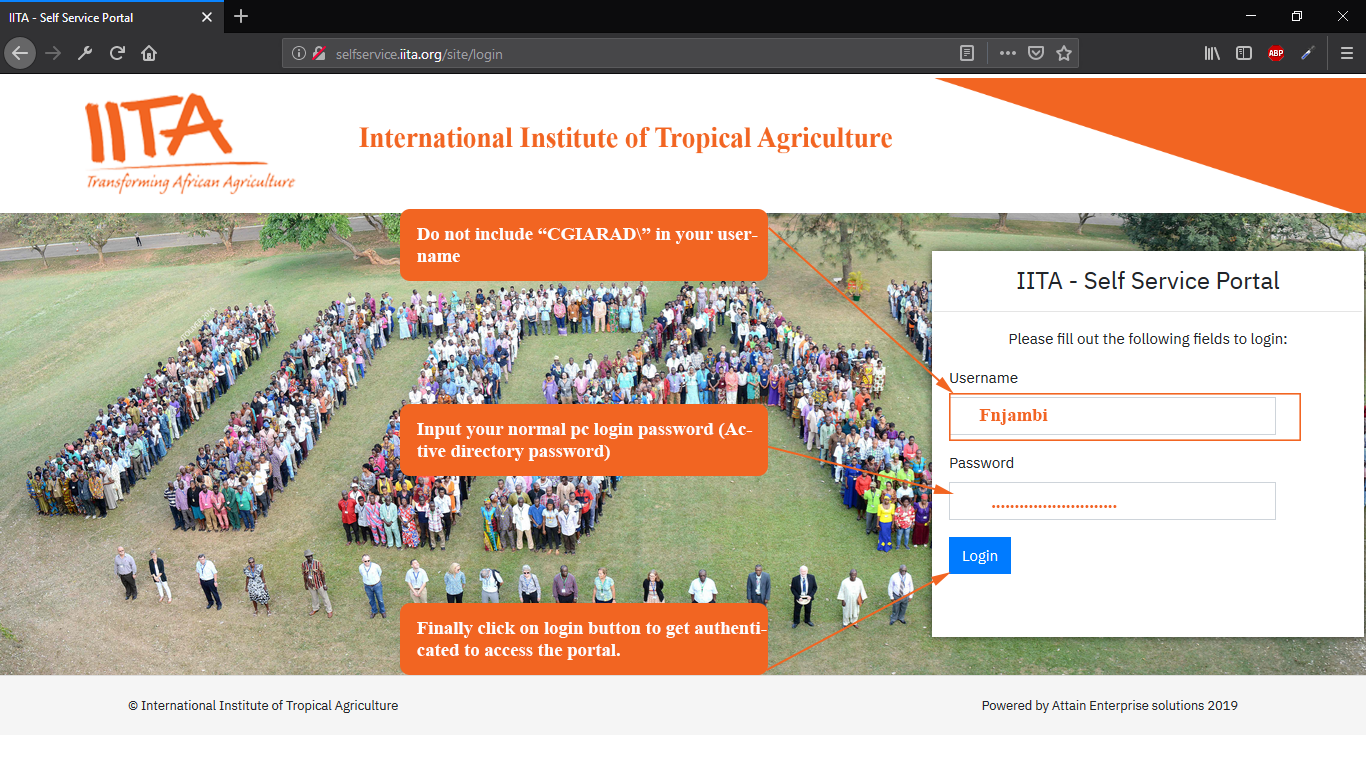
Task: Restore down the browser window
Action: tap(1297, 16)
